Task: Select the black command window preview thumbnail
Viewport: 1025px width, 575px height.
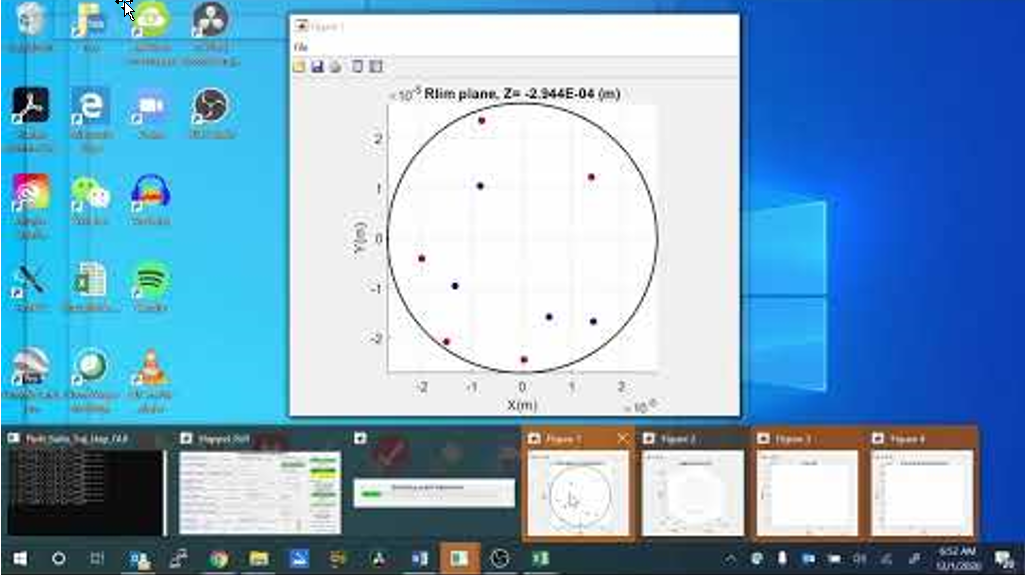Action: click(85, 492)
